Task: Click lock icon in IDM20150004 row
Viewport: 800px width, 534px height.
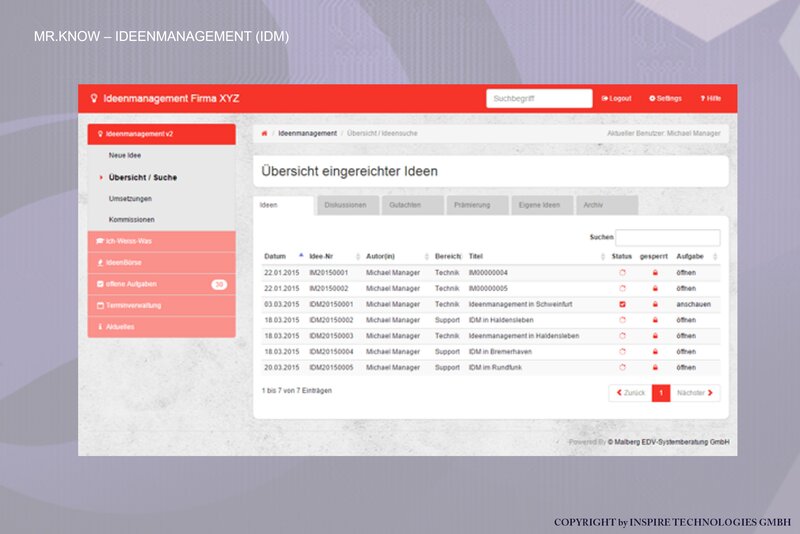Action: (655, 352)
